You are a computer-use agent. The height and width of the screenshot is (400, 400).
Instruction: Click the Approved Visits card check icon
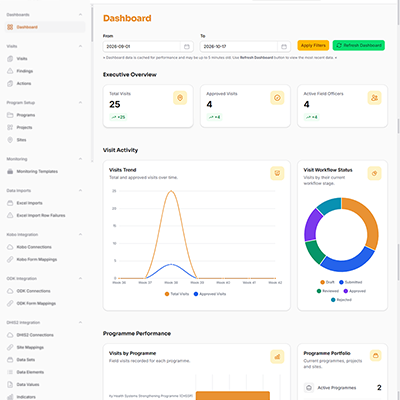coord(277,98)
